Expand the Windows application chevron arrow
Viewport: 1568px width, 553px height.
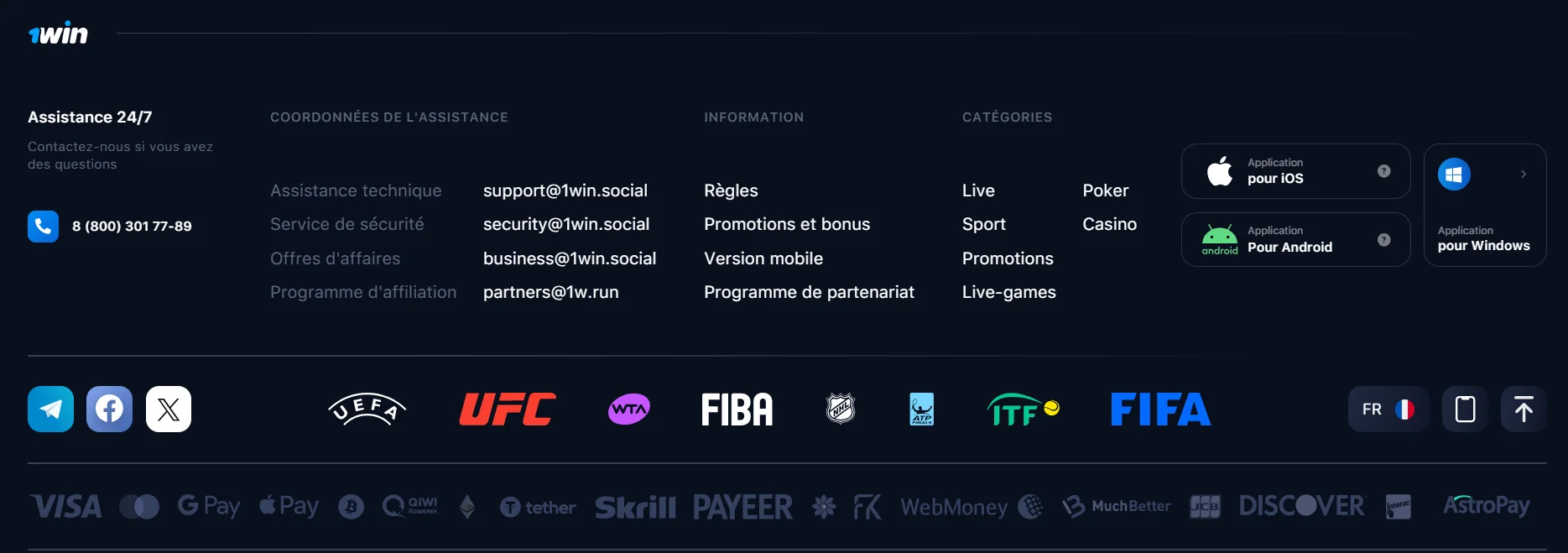[1524, 175]
